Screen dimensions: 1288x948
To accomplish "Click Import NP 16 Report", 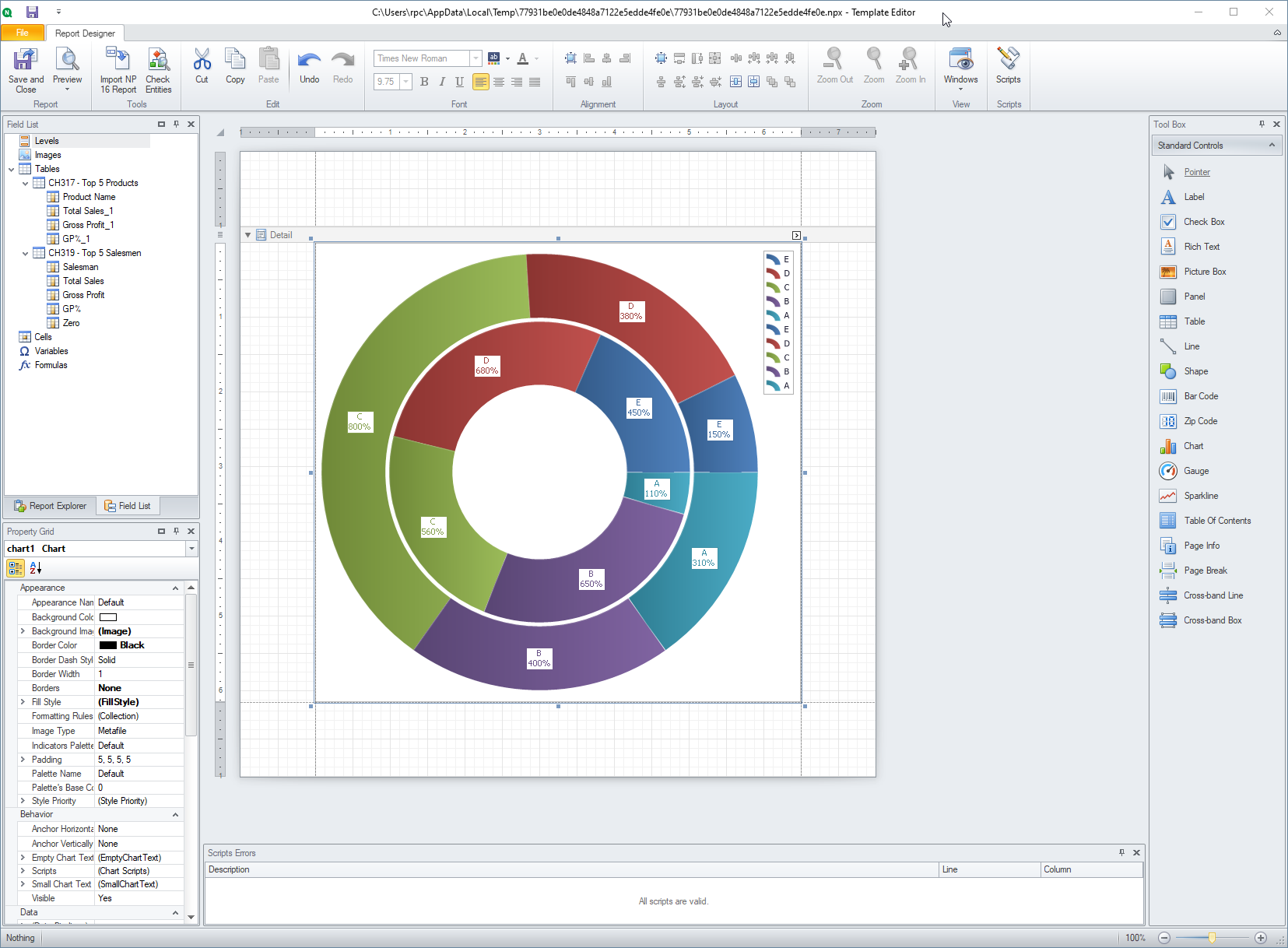I will coord(118,68).
